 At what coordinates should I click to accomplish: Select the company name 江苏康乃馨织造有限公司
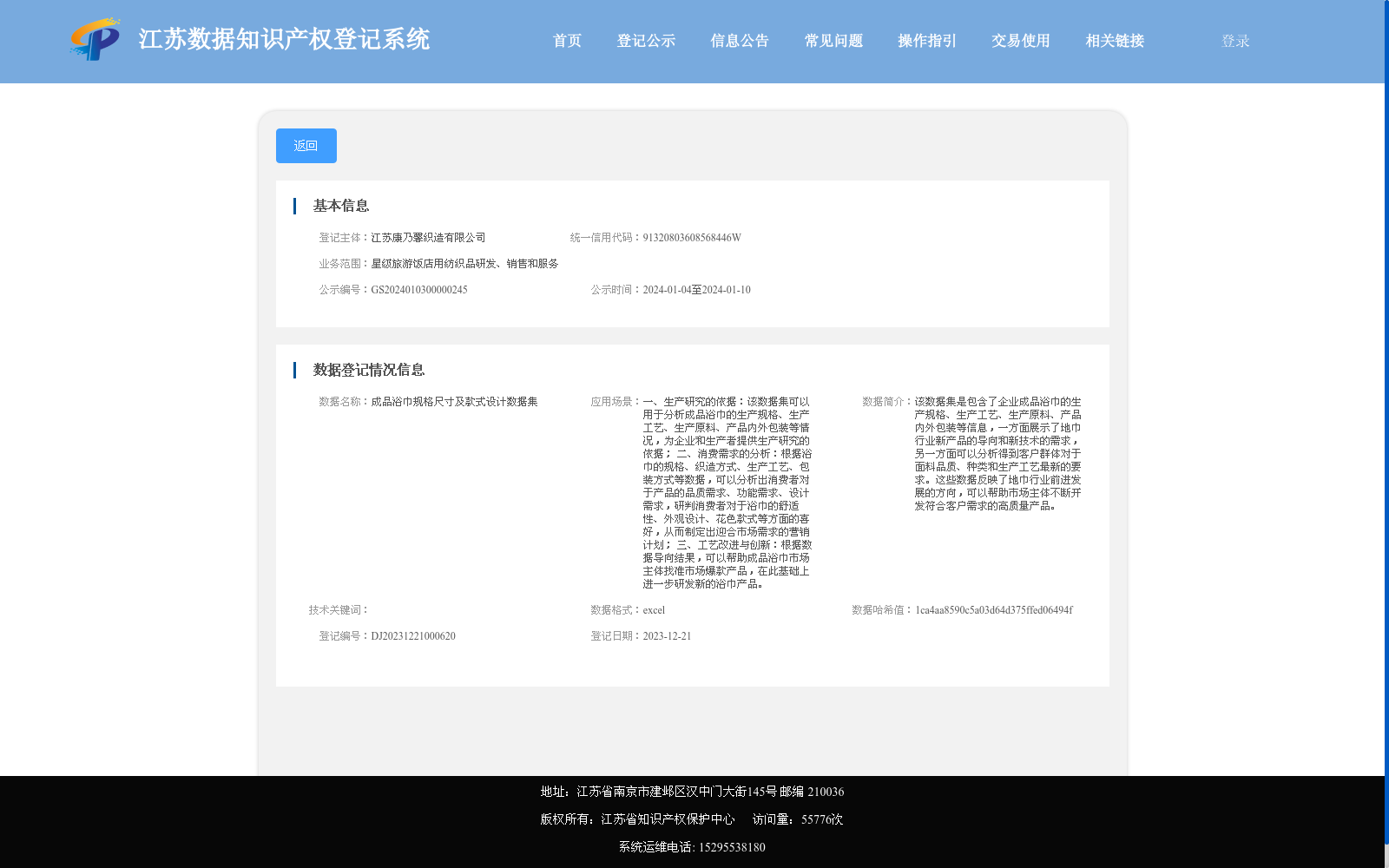coord(428,238)
